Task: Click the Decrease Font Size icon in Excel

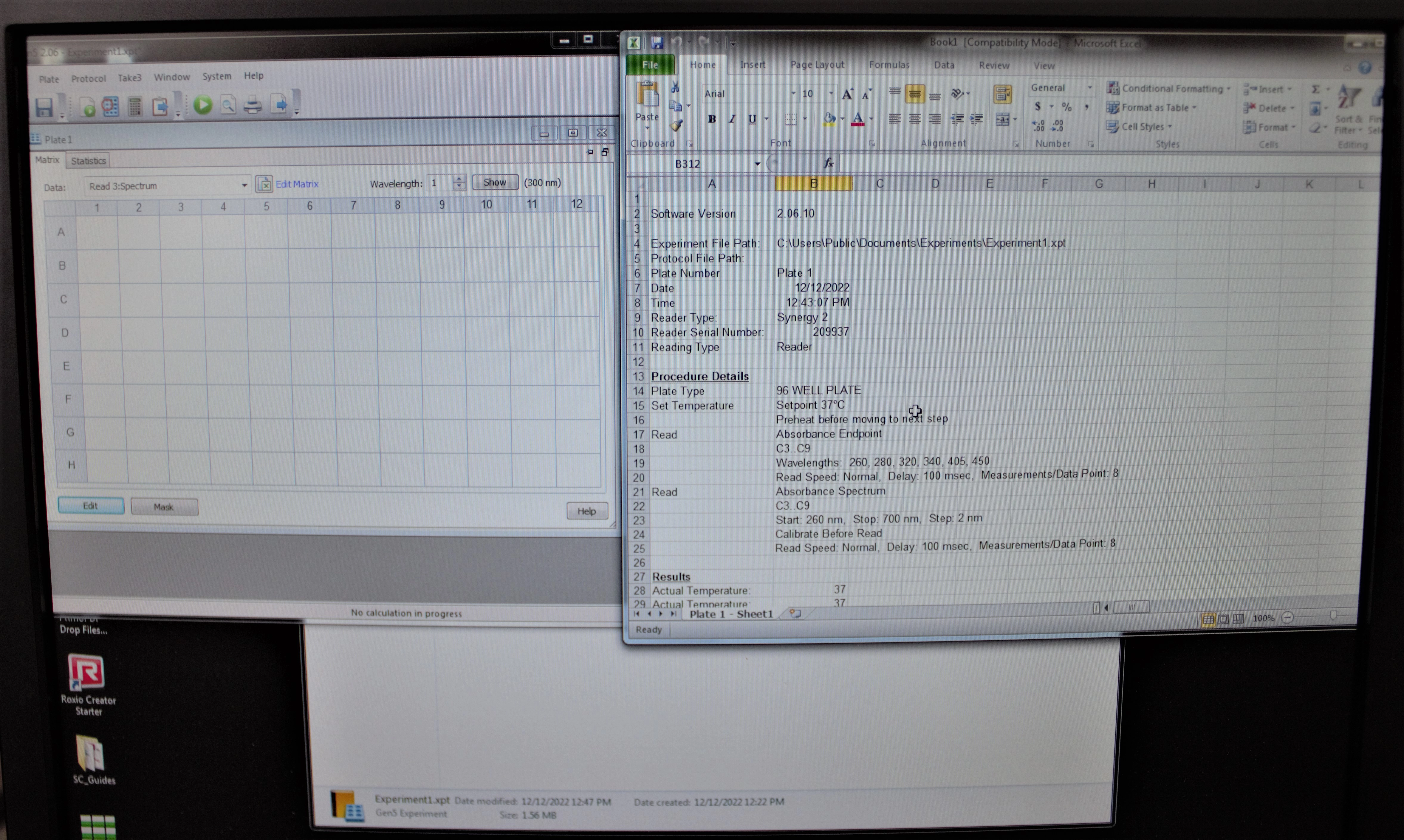Action: click(x=867, y=94)
